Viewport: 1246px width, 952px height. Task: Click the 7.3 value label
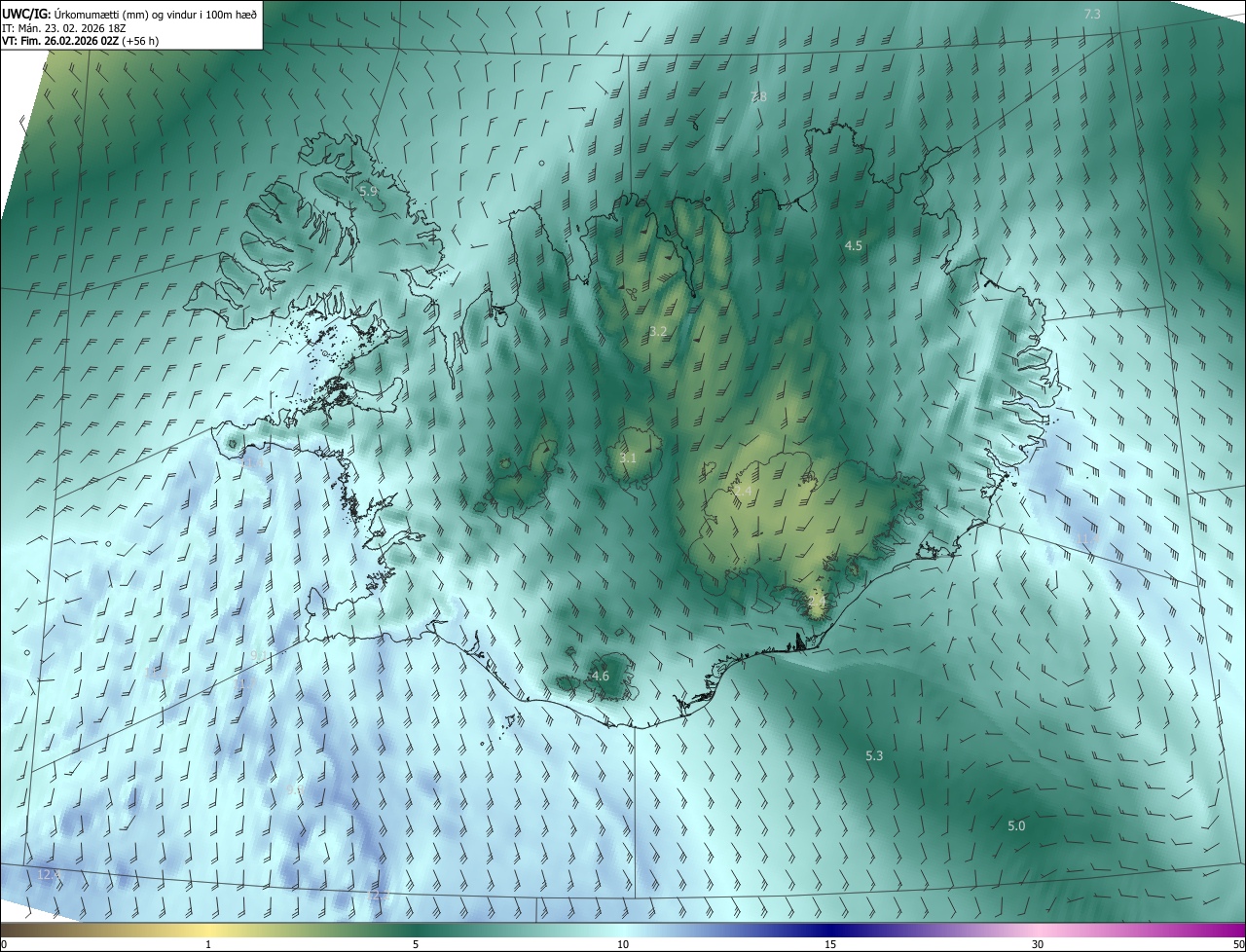point(1092,14)
